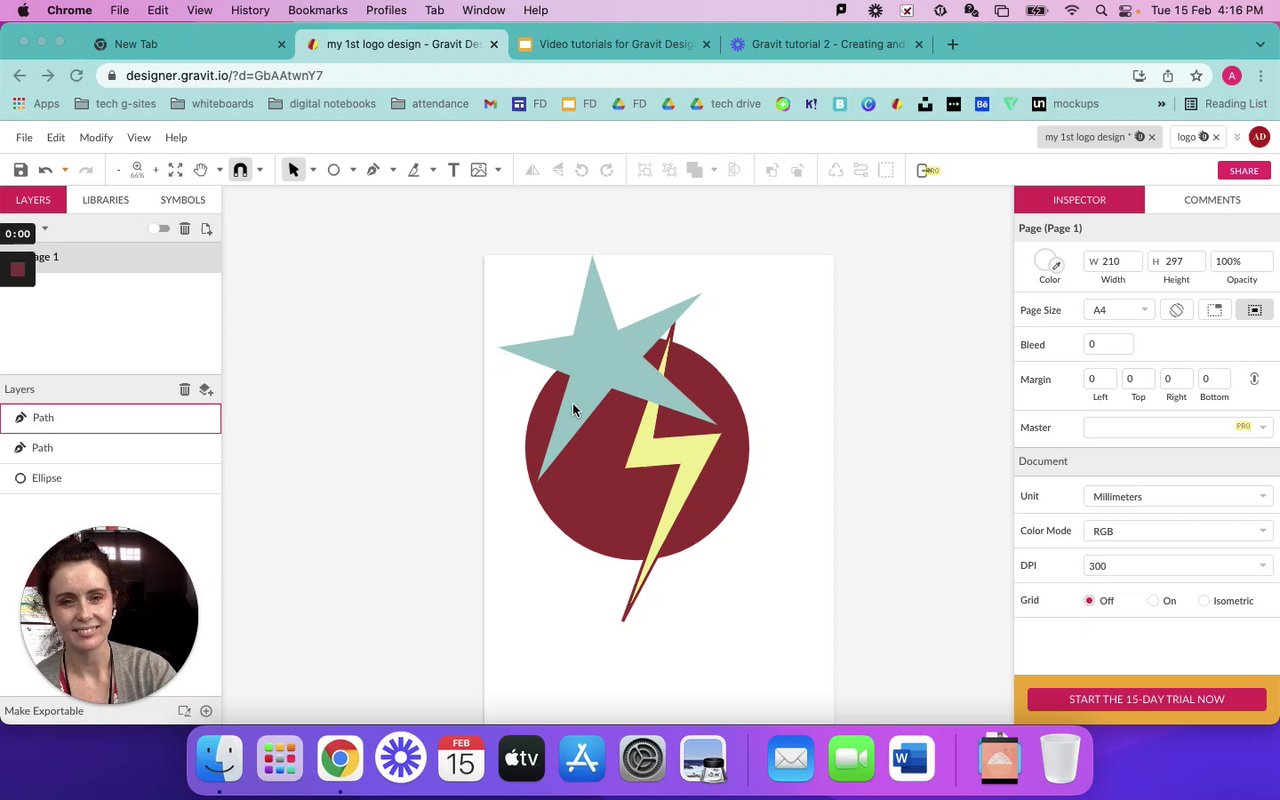The width and height of the screenshot is (1280, 800).
Task: Toggle the dashed page clip button
Action: pos(1215,310)
